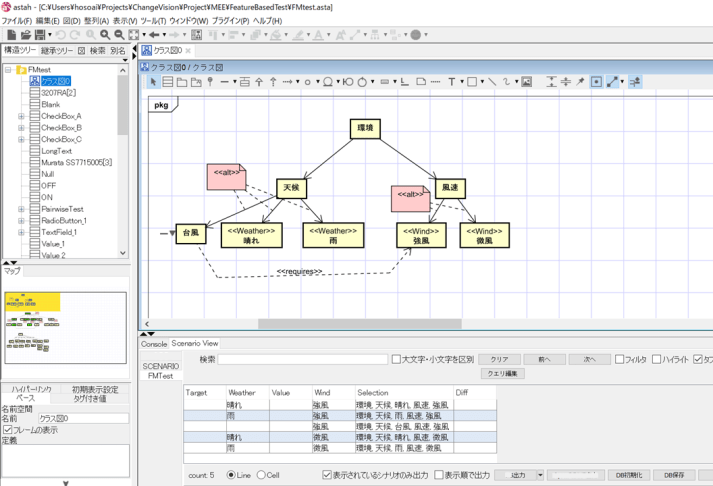Click the Save file icon
Screen dimensions: 713x486
tap(38, 35)
